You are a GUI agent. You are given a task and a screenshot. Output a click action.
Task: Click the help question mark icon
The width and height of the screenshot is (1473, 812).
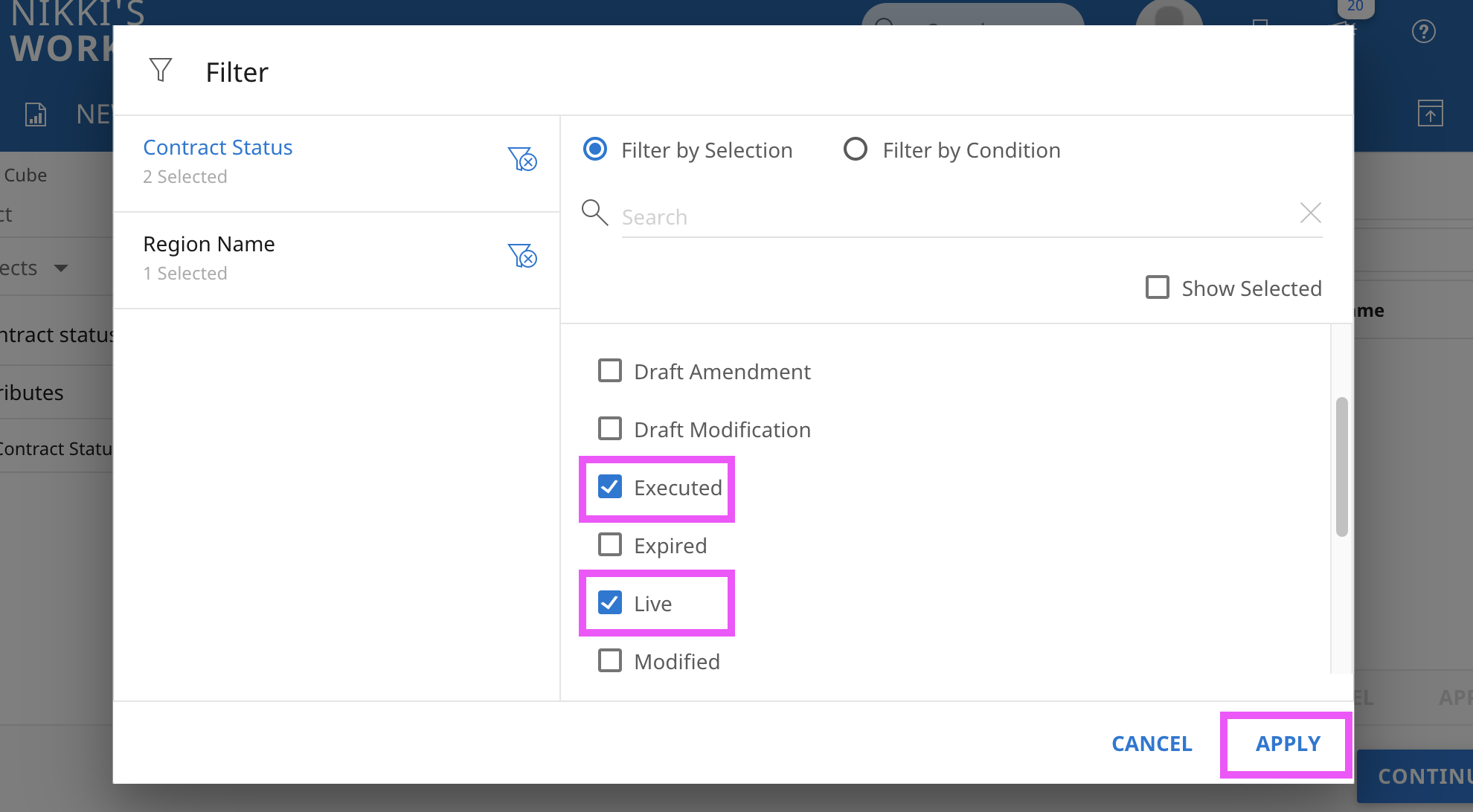point(1423,31)
